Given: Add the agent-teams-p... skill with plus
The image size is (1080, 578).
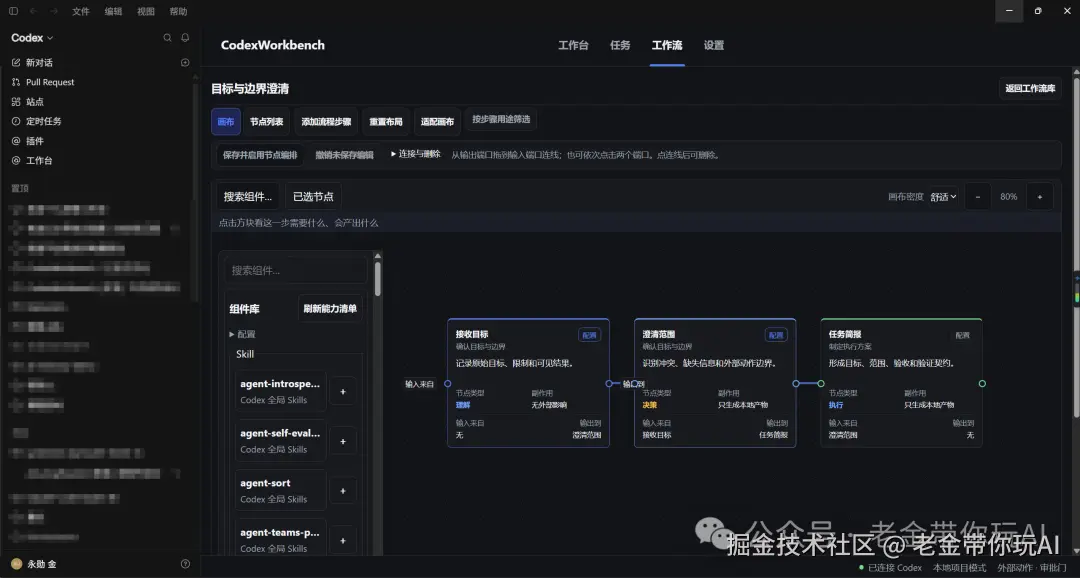Looking at the screenshot, I should click(x=343, y=541).
